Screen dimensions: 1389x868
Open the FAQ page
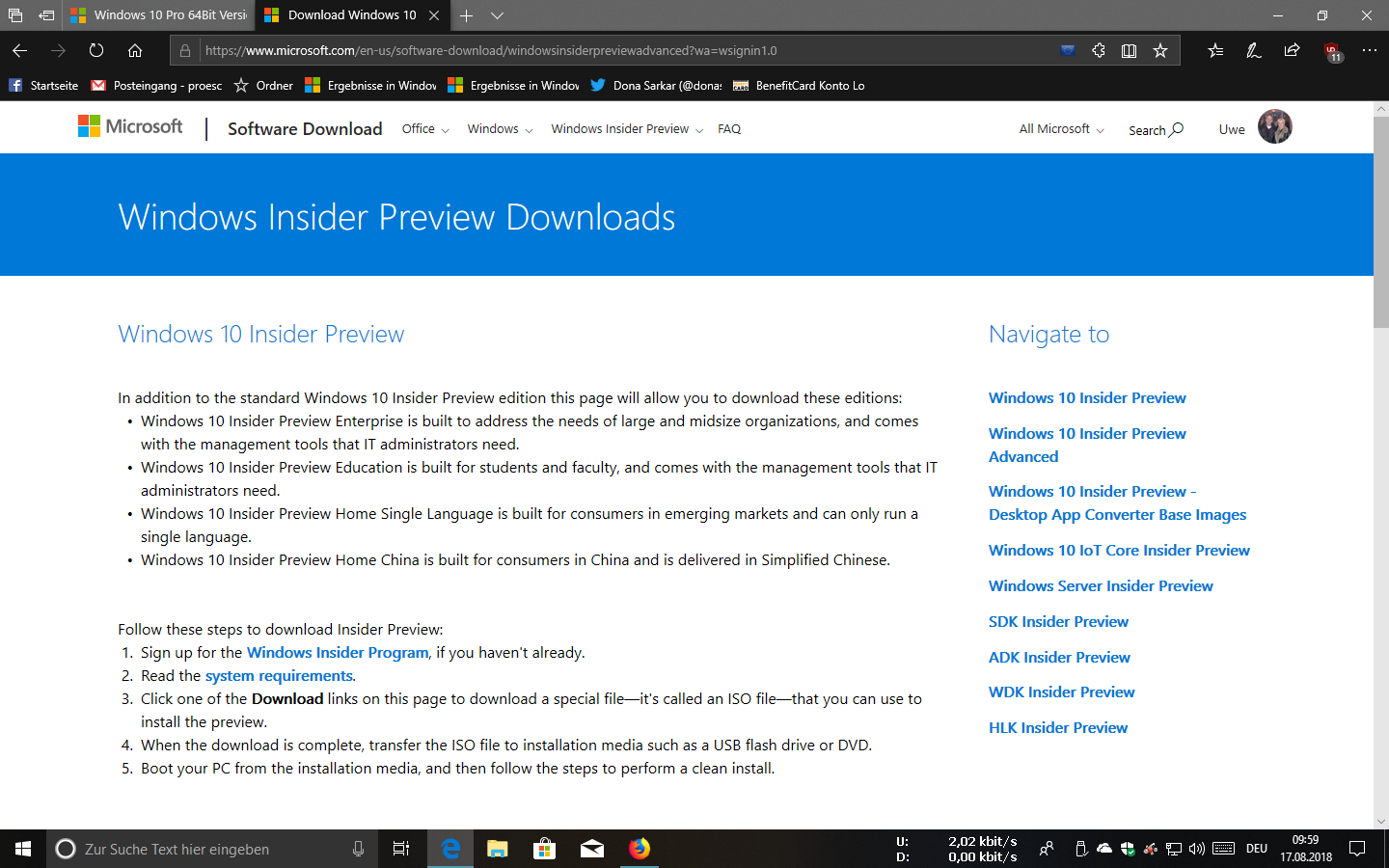[729, 128]
